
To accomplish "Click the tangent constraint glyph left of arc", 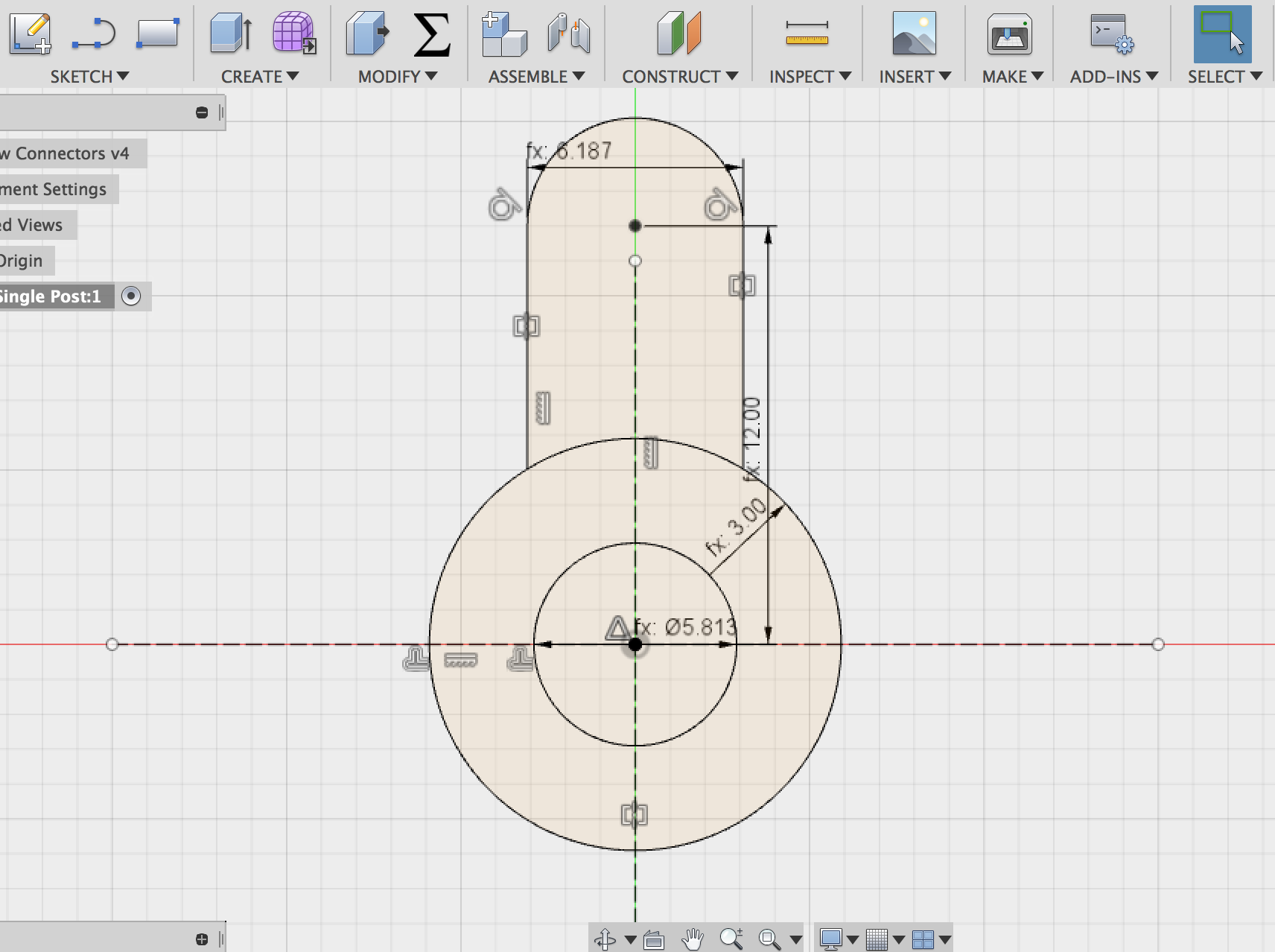I will point(504,205).
